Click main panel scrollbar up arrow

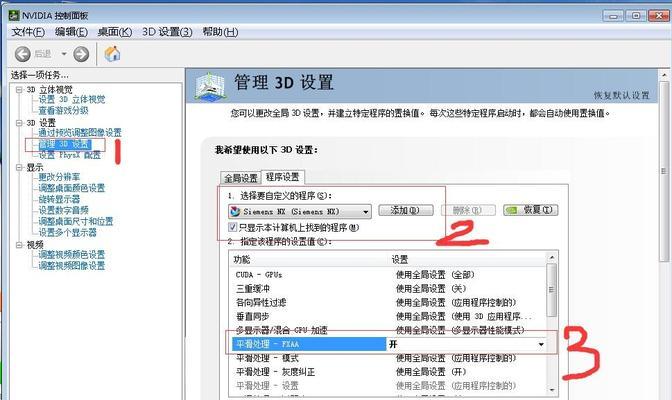coord(664,75)
